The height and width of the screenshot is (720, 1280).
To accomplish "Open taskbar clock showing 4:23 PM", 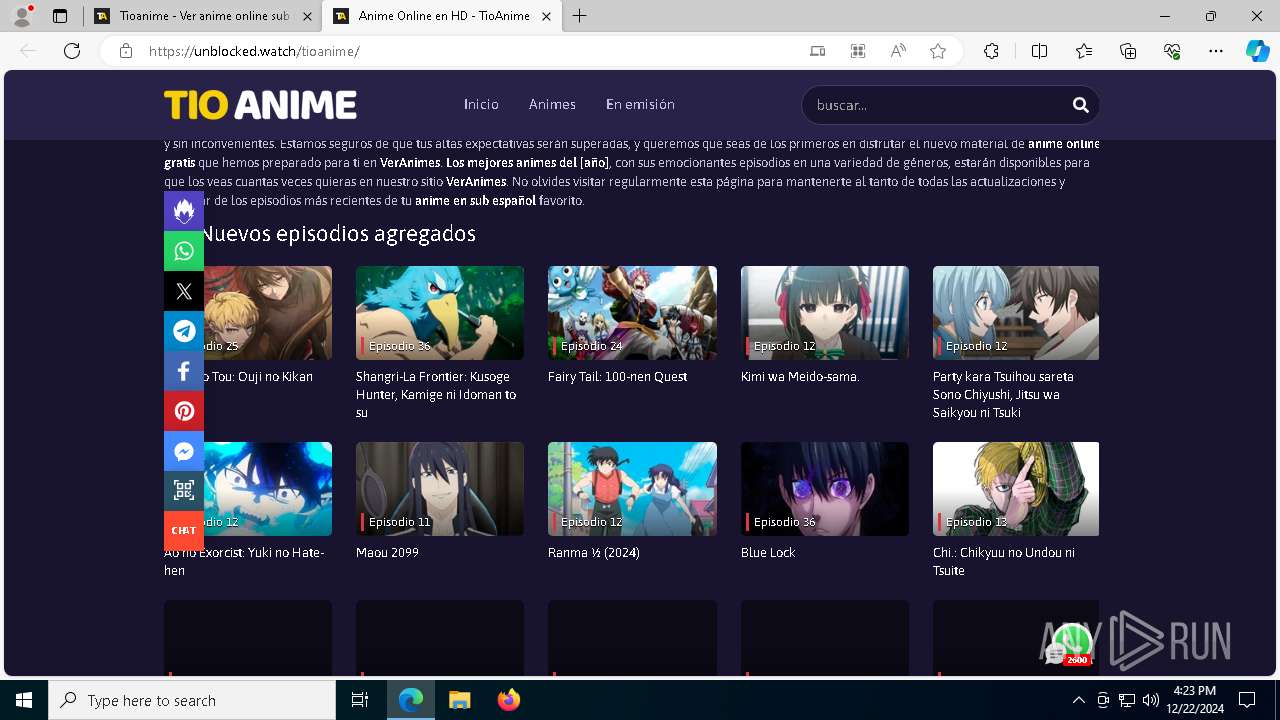I will pyautogui.click(x=1194, y=700).
